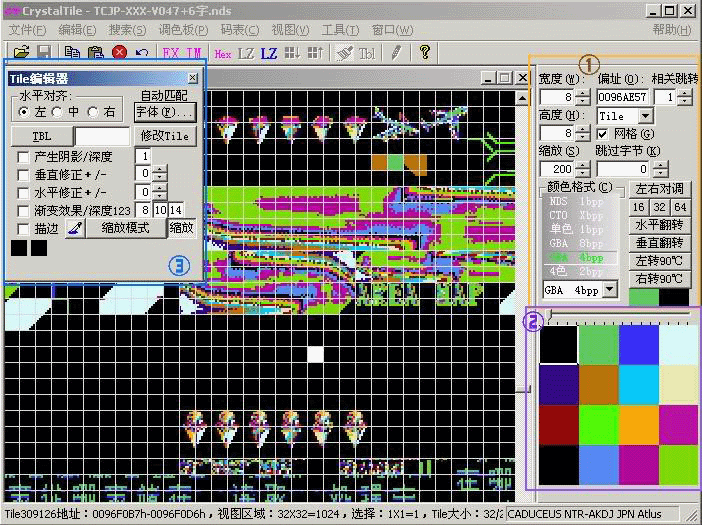Open the 码表(C) menu

(x=240, y=30)
